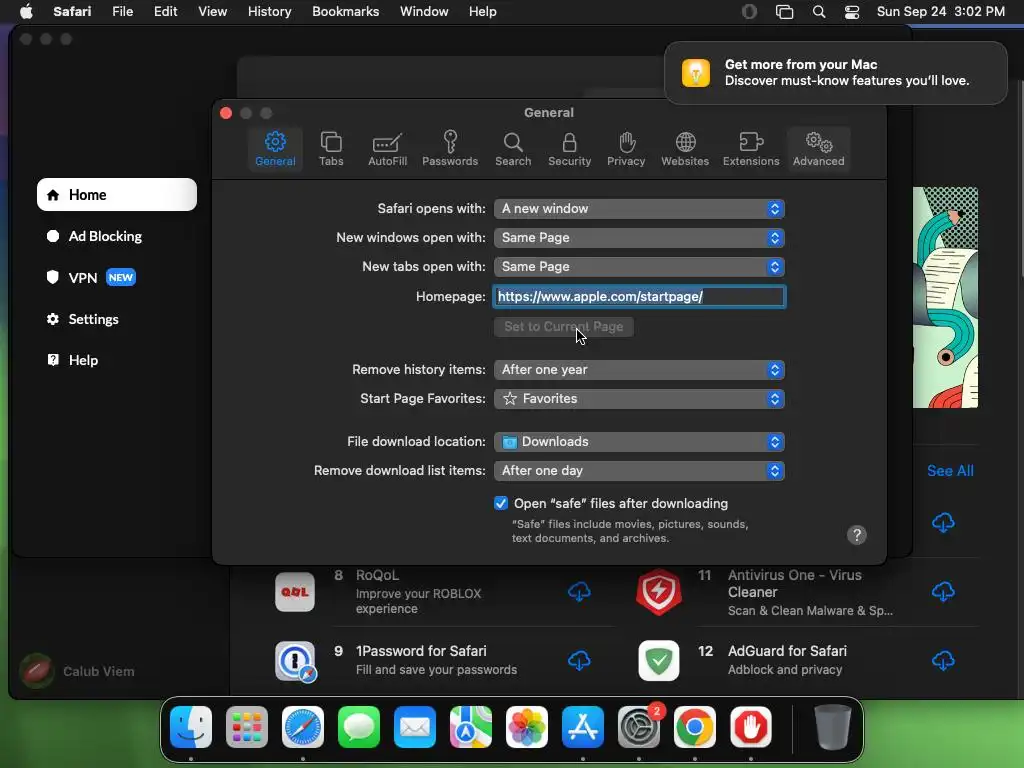Expand the 'Remove download list items' dropdown

639,470
